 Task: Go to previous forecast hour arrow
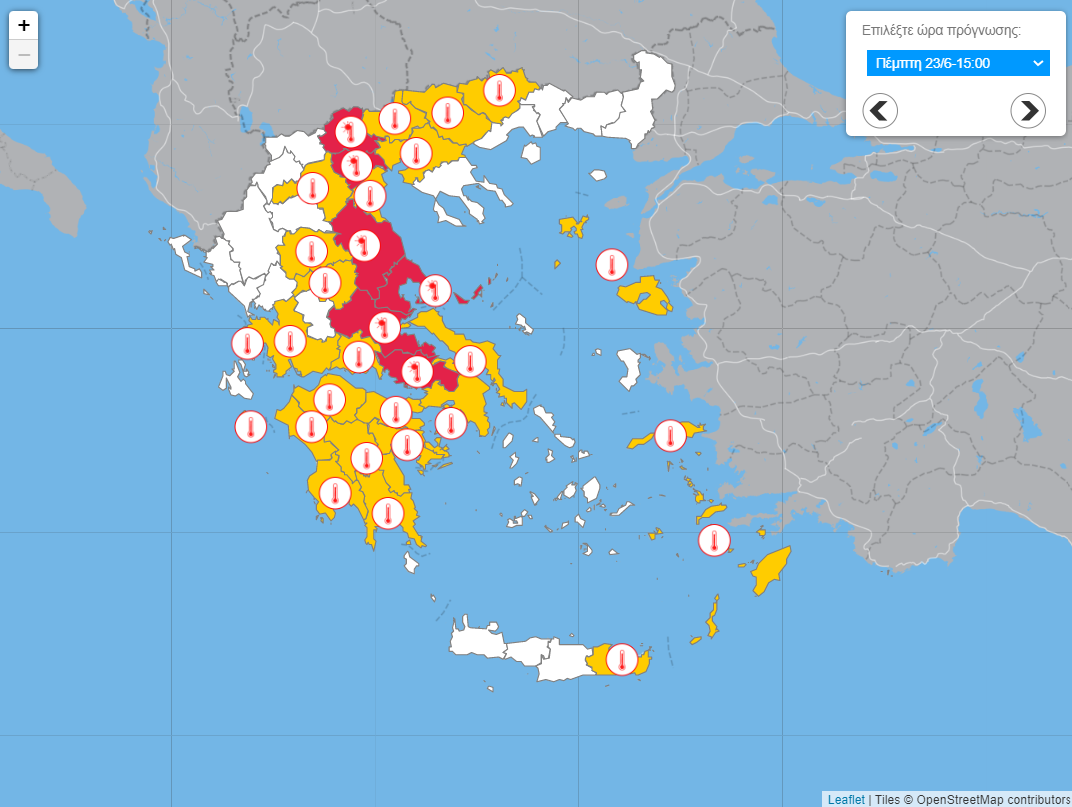[x=880, y=110]
